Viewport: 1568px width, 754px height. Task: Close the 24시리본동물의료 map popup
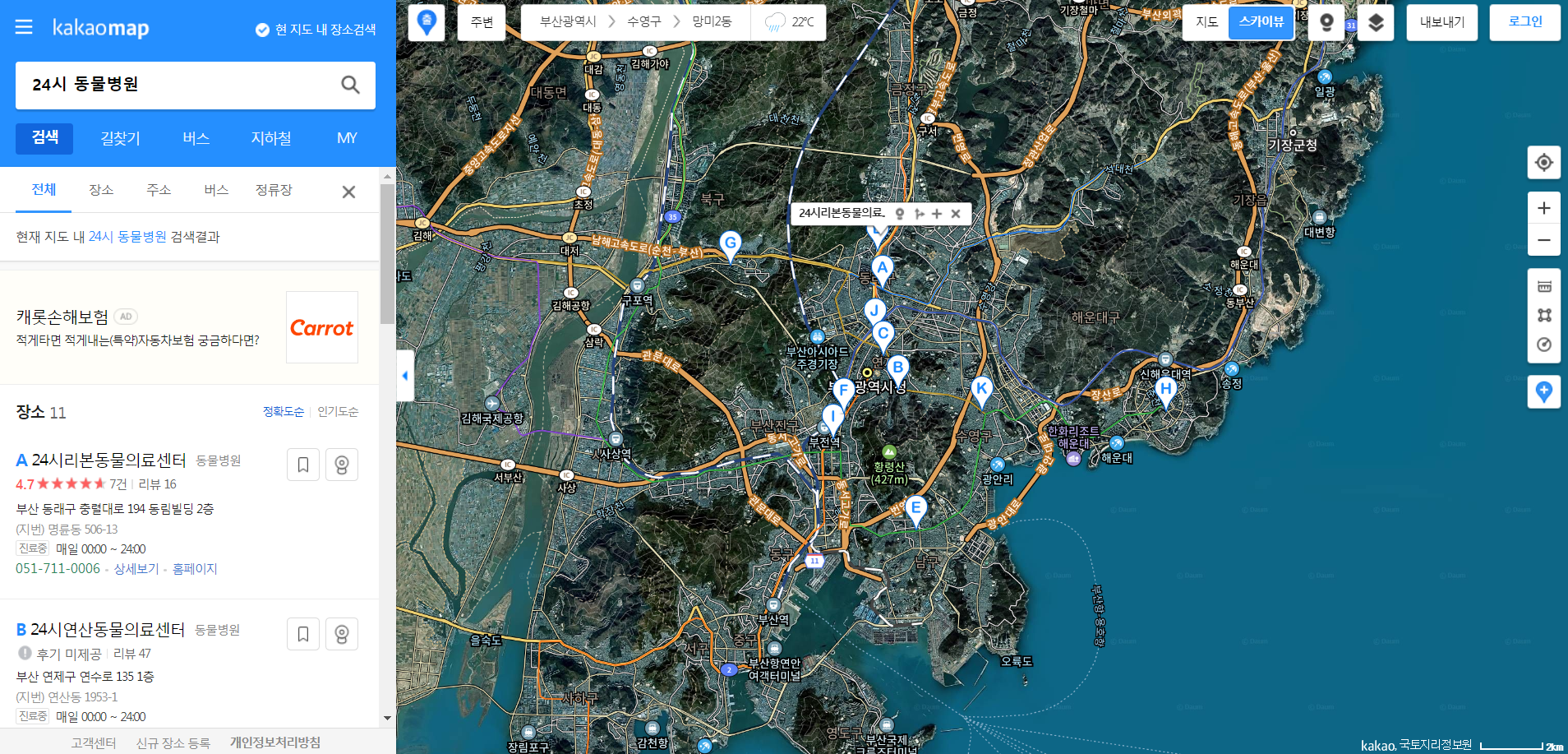(x=956, y=214)
